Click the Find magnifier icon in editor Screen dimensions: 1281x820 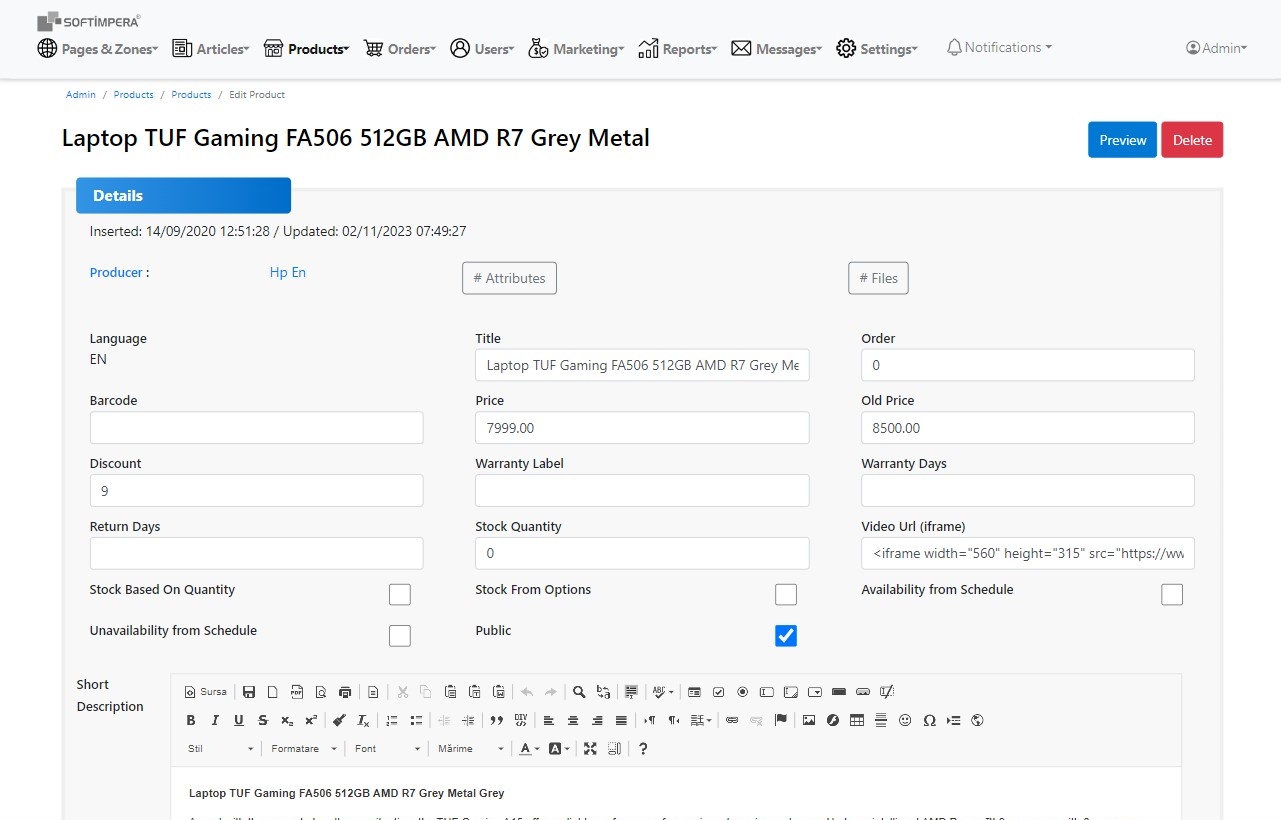(579, 692)
